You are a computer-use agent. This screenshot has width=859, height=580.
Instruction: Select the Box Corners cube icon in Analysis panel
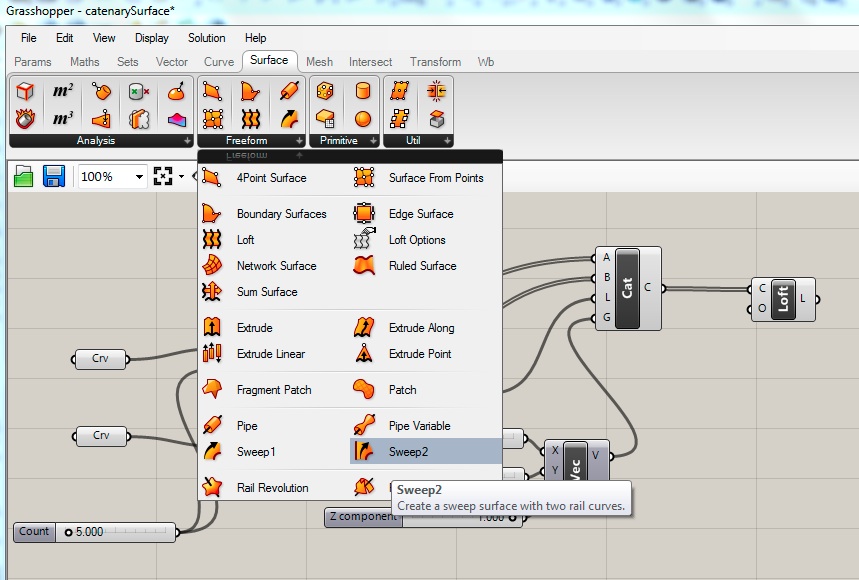(25, 91)
